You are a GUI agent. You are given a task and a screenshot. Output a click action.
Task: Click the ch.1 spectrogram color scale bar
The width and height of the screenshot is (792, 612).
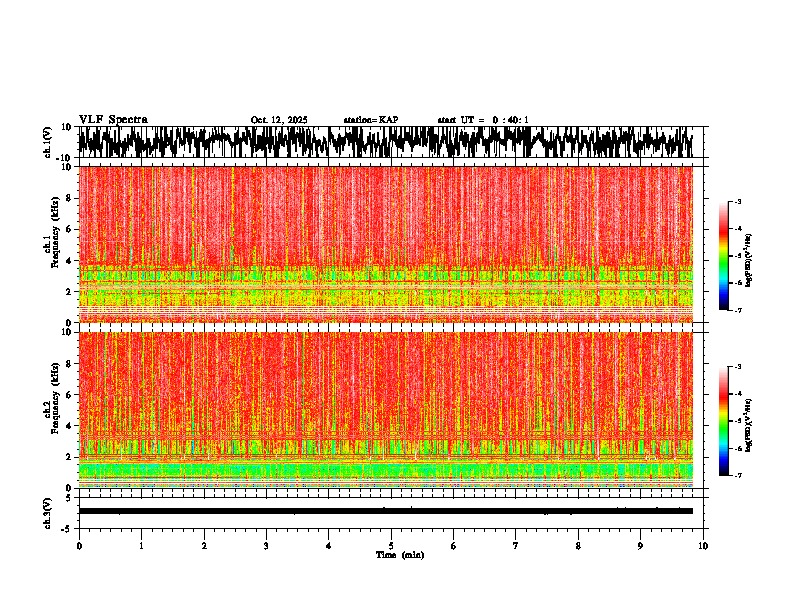pos(723,256)
